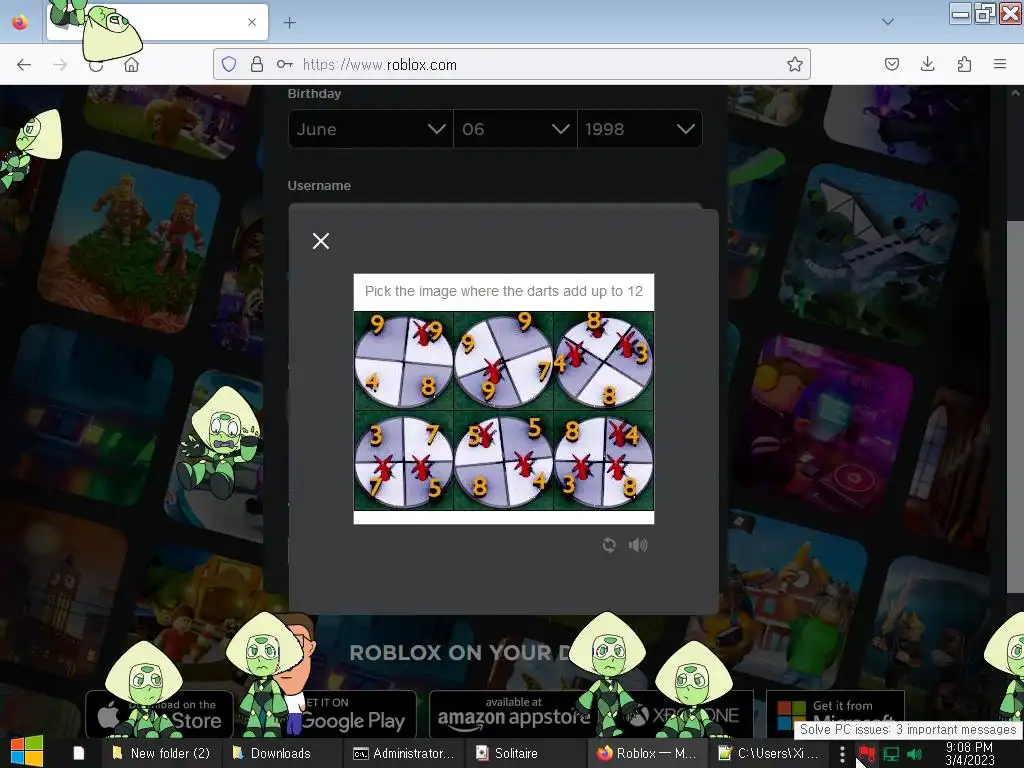This screenshot has width=1024, height=768.
Task: Switch to the audio captcha challenge
Action: (x=638, y=545)
